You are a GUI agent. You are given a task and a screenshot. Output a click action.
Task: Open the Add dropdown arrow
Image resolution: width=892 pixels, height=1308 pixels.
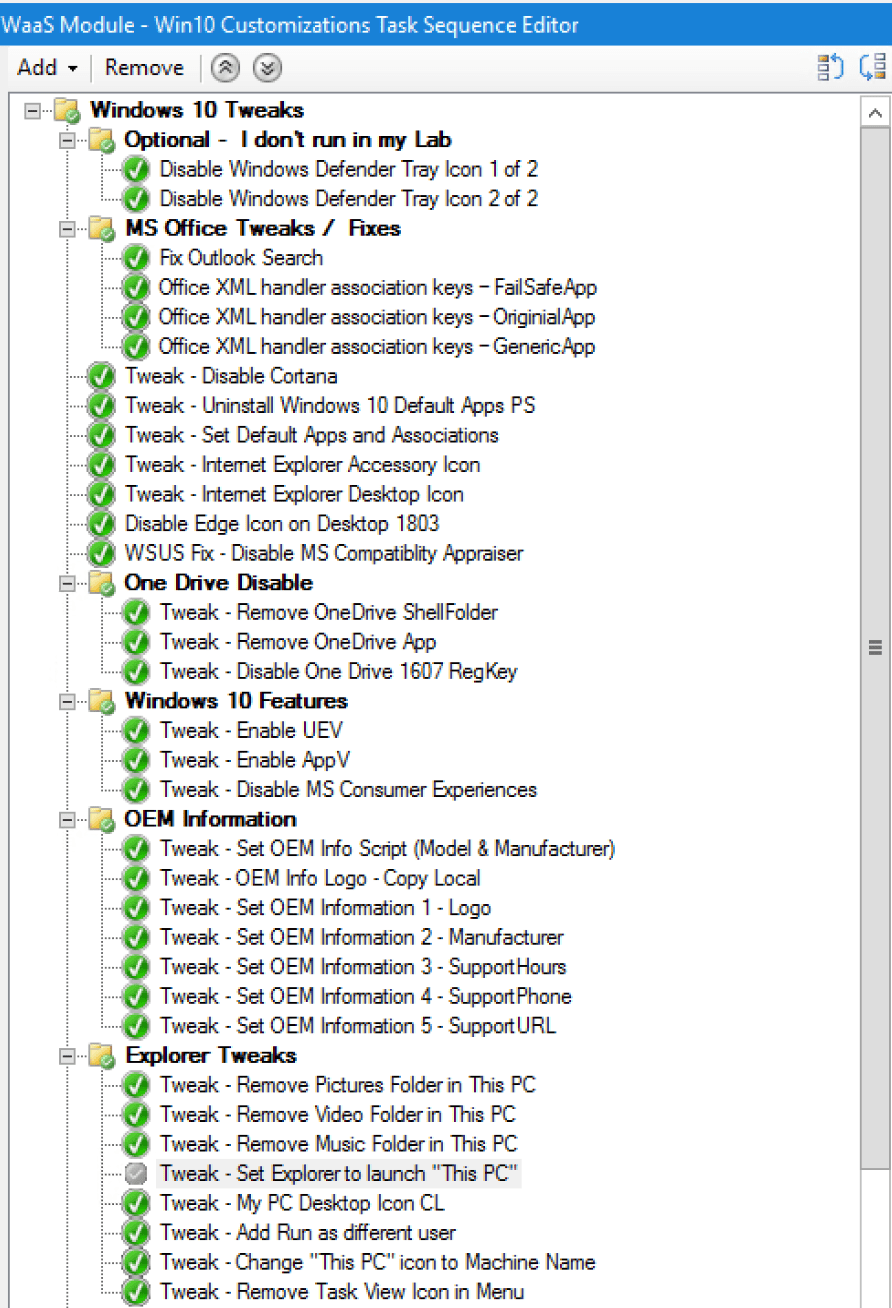point(72,67)
